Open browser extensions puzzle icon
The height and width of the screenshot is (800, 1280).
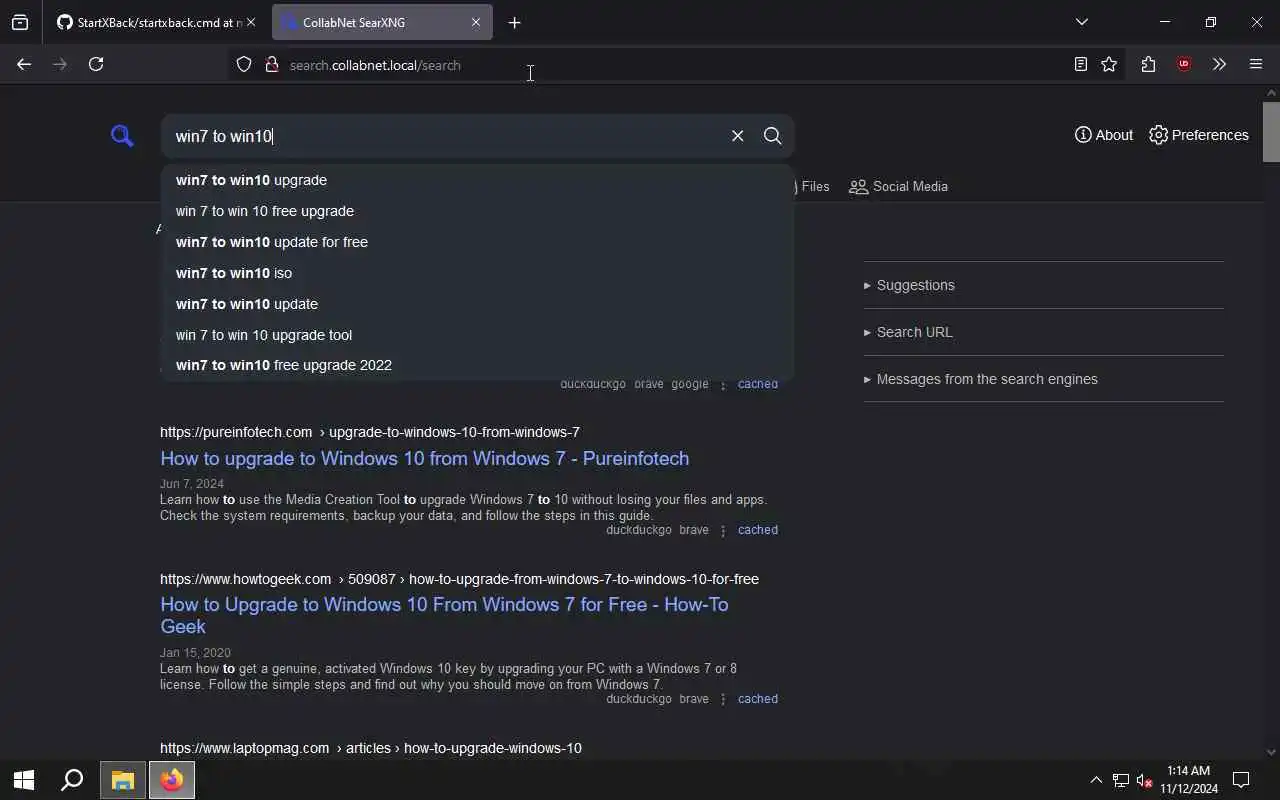point(1148,64)
